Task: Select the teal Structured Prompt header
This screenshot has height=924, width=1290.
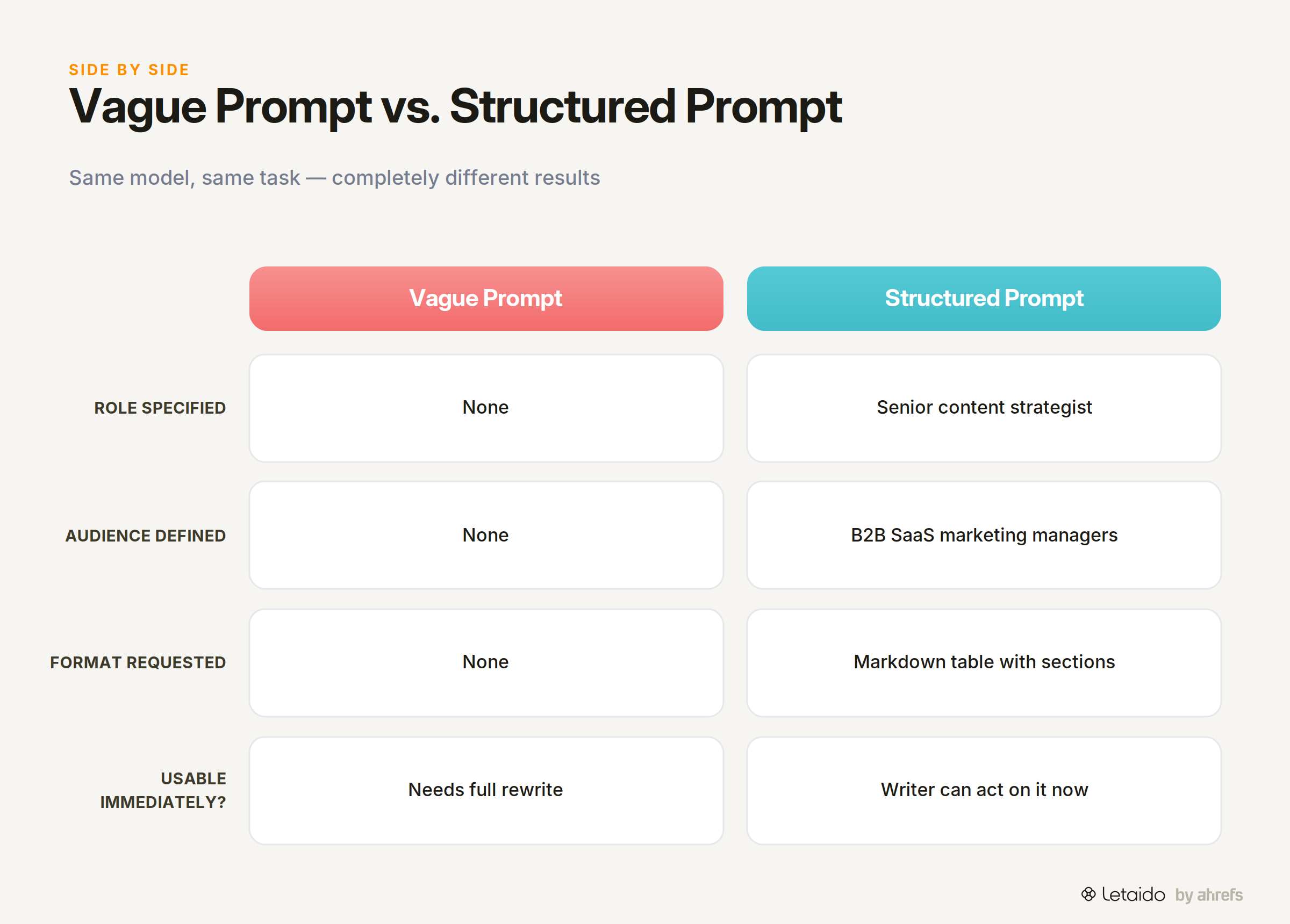Action: pos(984,299)
